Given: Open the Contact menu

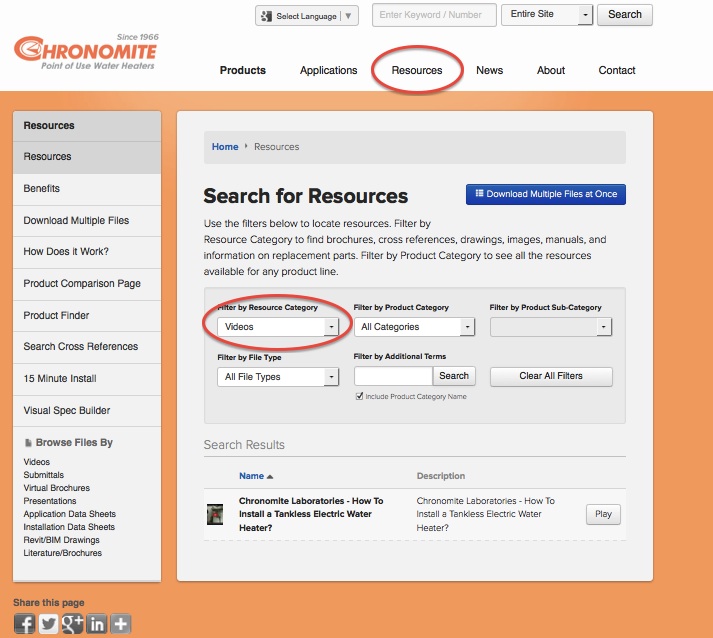Looking at the screenshot, I should point(617,70).
